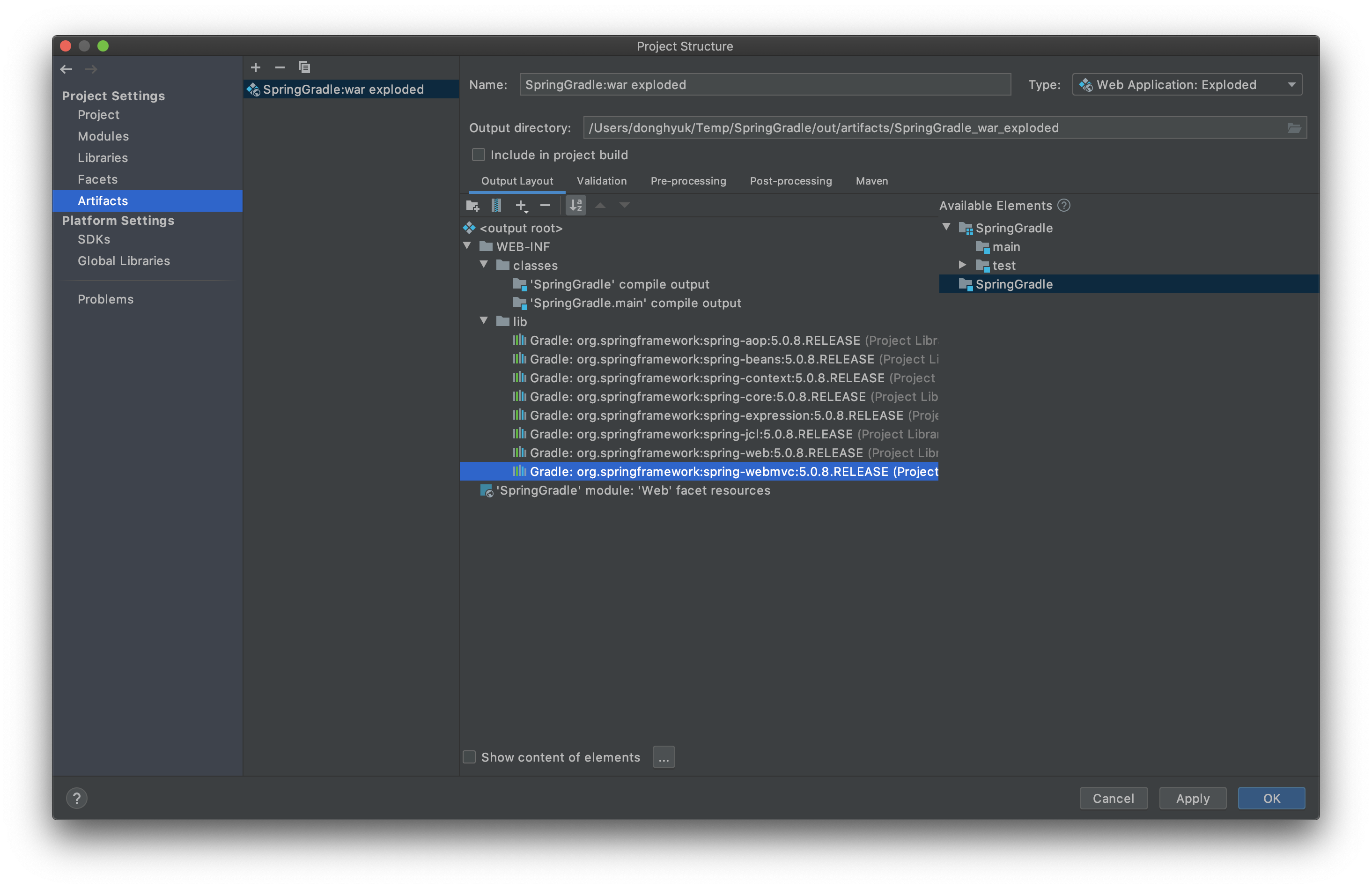Click the Cancel button
1372x889 pixels.
[x=1113, y=798]
